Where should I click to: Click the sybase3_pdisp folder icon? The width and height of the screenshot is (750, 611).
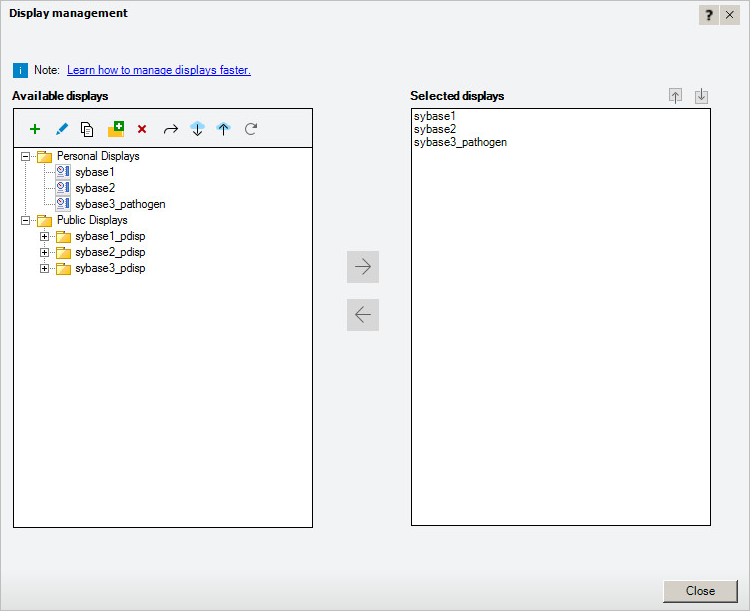pyautogui.click(x=64, y=269)
